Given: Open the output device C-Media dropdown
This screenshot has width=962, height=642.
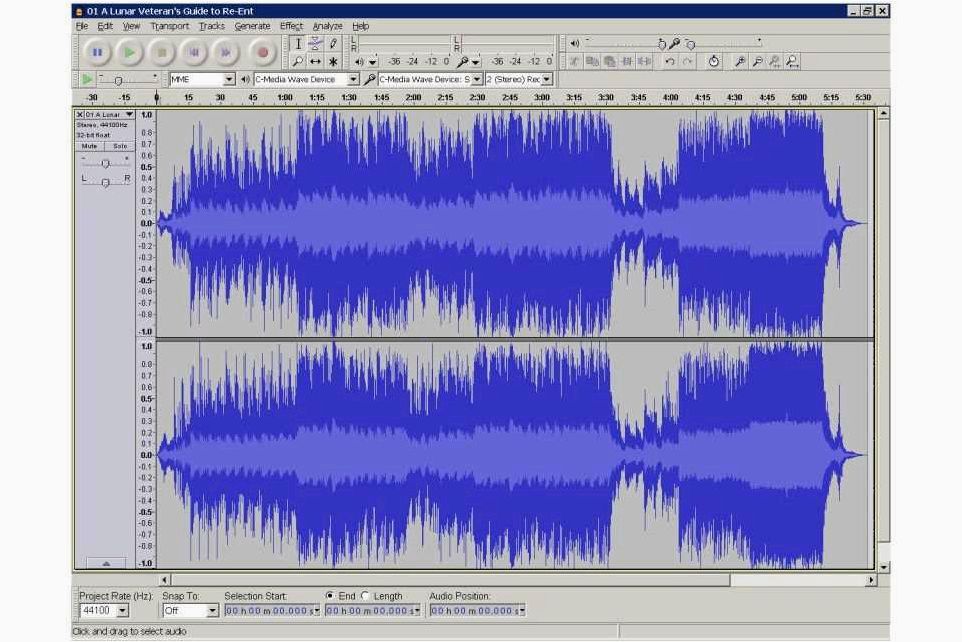Looking at the screenshot, I should (x=353, y=79).
